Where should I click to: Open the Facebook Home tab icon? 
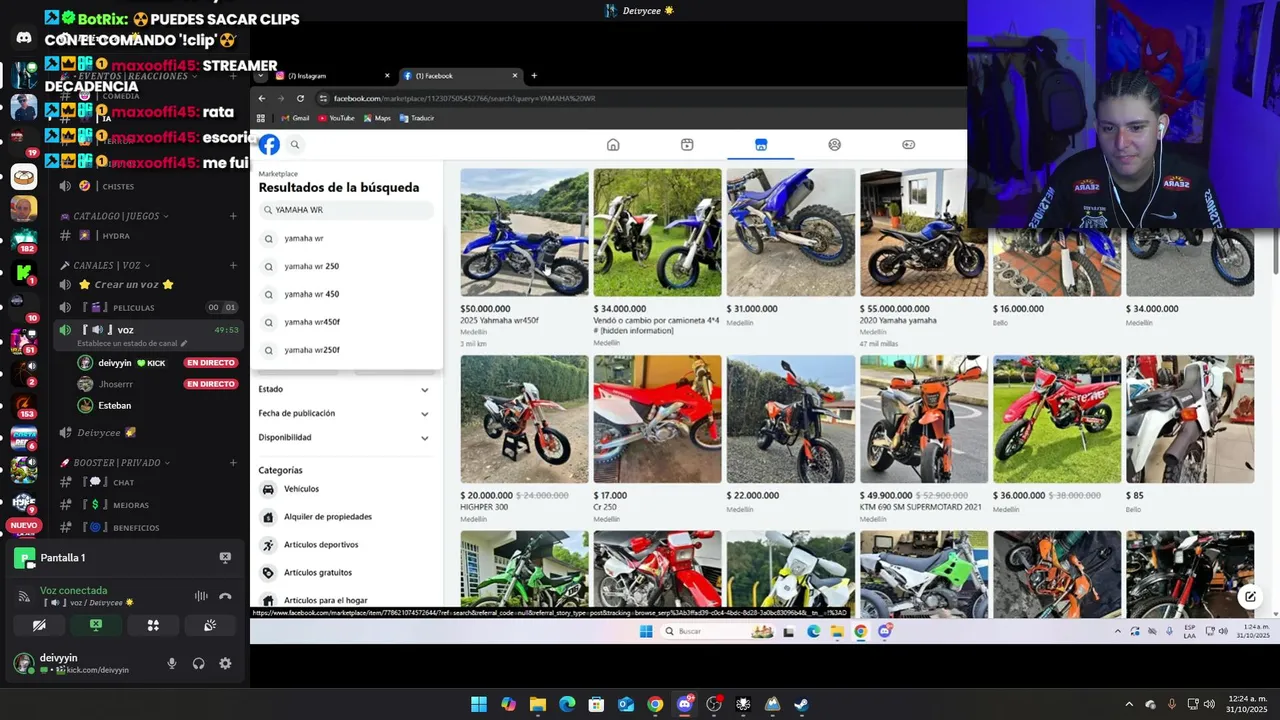tap(613, 145)
